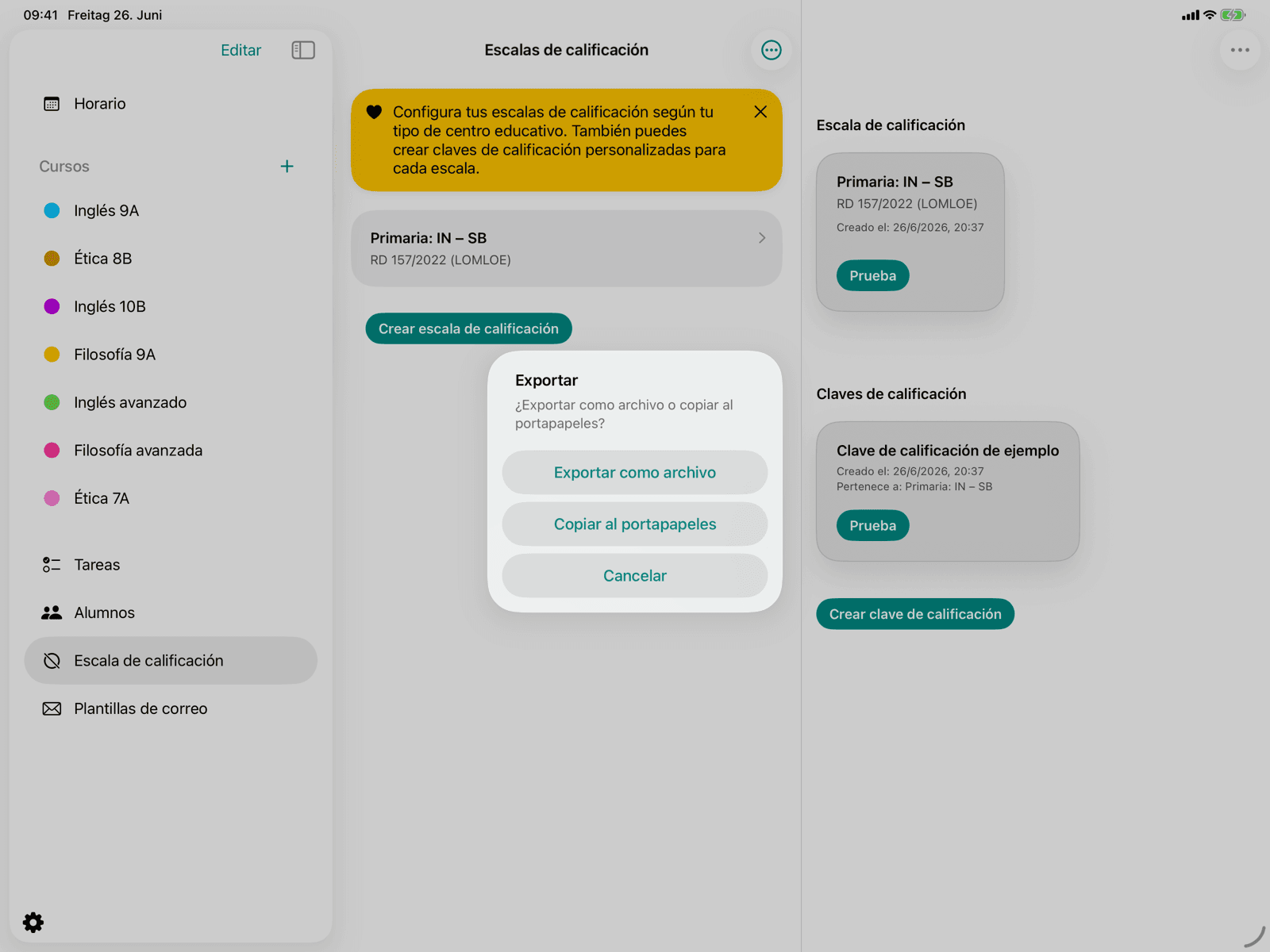Viewport: 1270px width, 952px height.
Task: Open the Primaria: IN – SB scale card
Action: point(910,232)
